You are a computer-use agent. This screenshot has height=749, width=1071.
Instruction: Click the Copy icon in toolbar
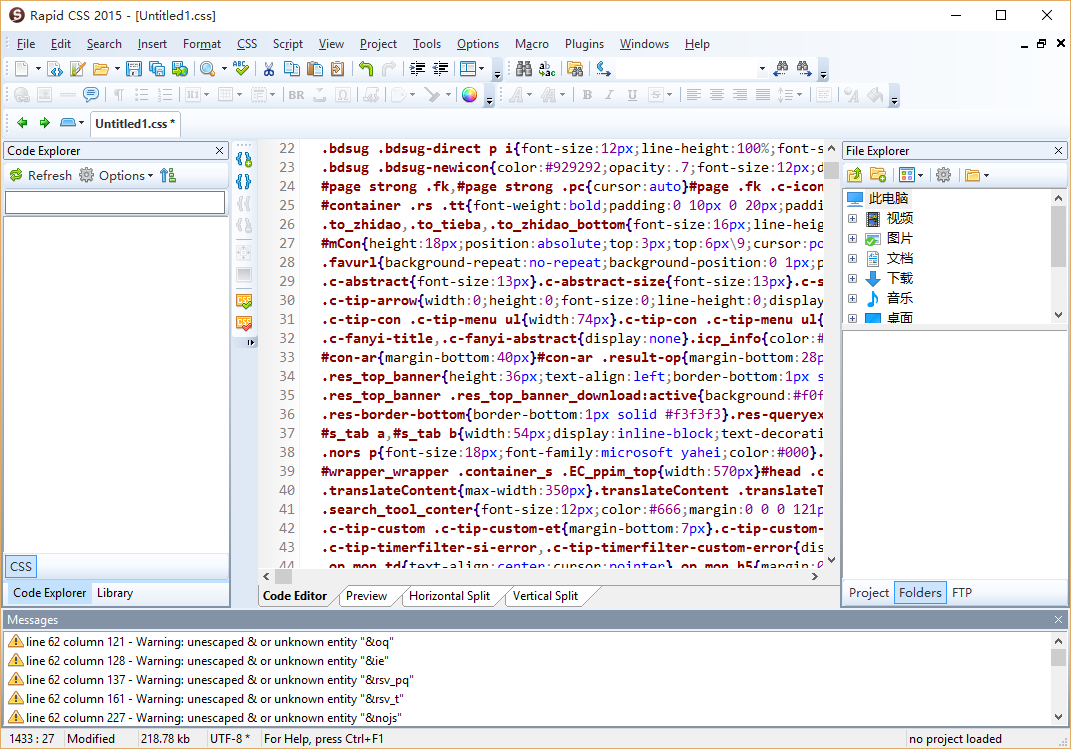pyautogui.click(x=292, y=68)
